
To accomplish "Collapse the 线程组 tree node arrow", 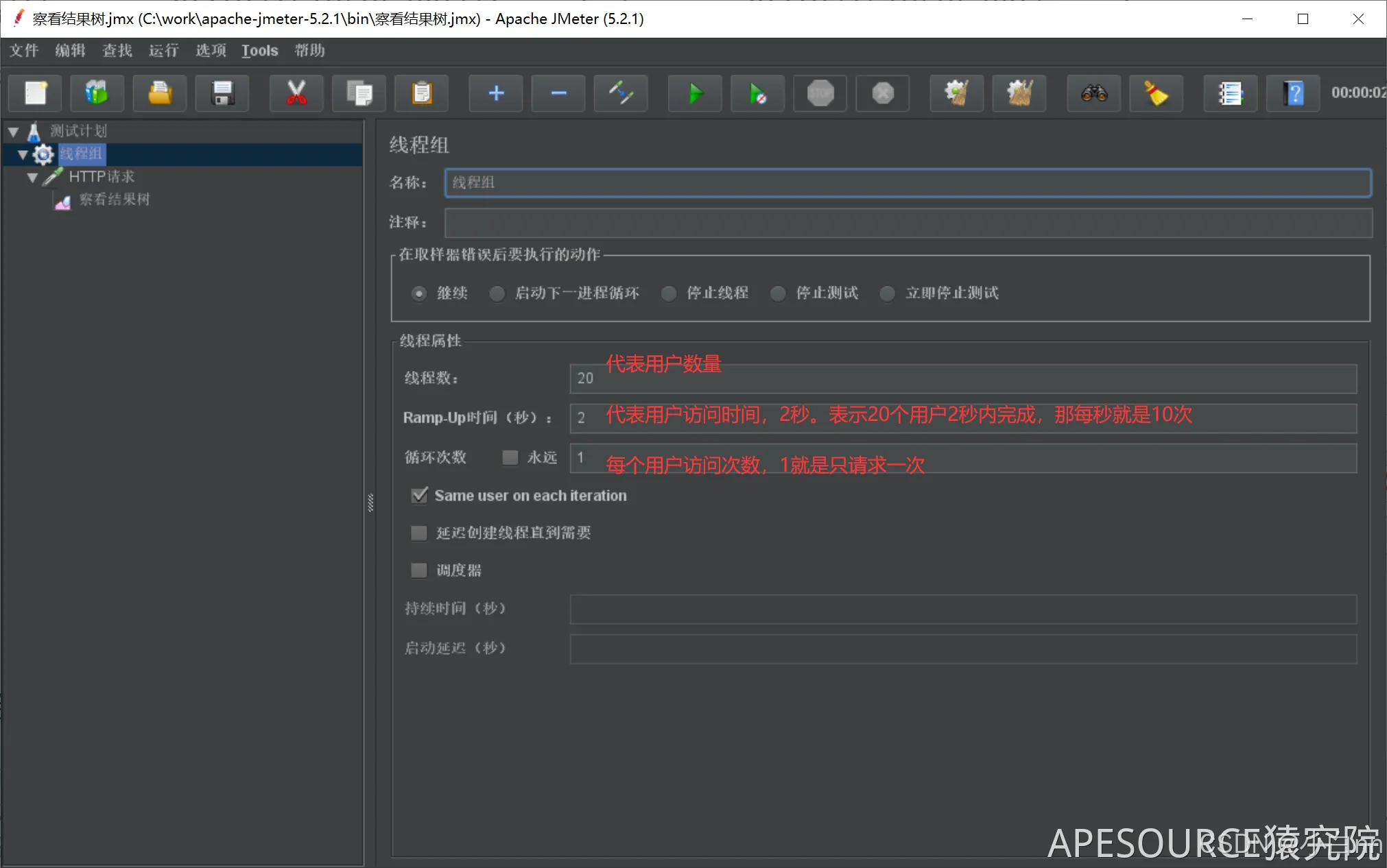I will coord(23,154).
